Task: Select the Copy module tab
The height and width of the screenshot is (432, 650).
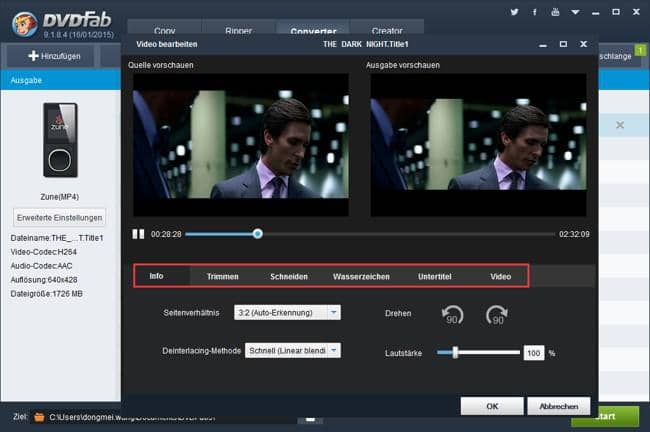Action: [x=165, y=28]
